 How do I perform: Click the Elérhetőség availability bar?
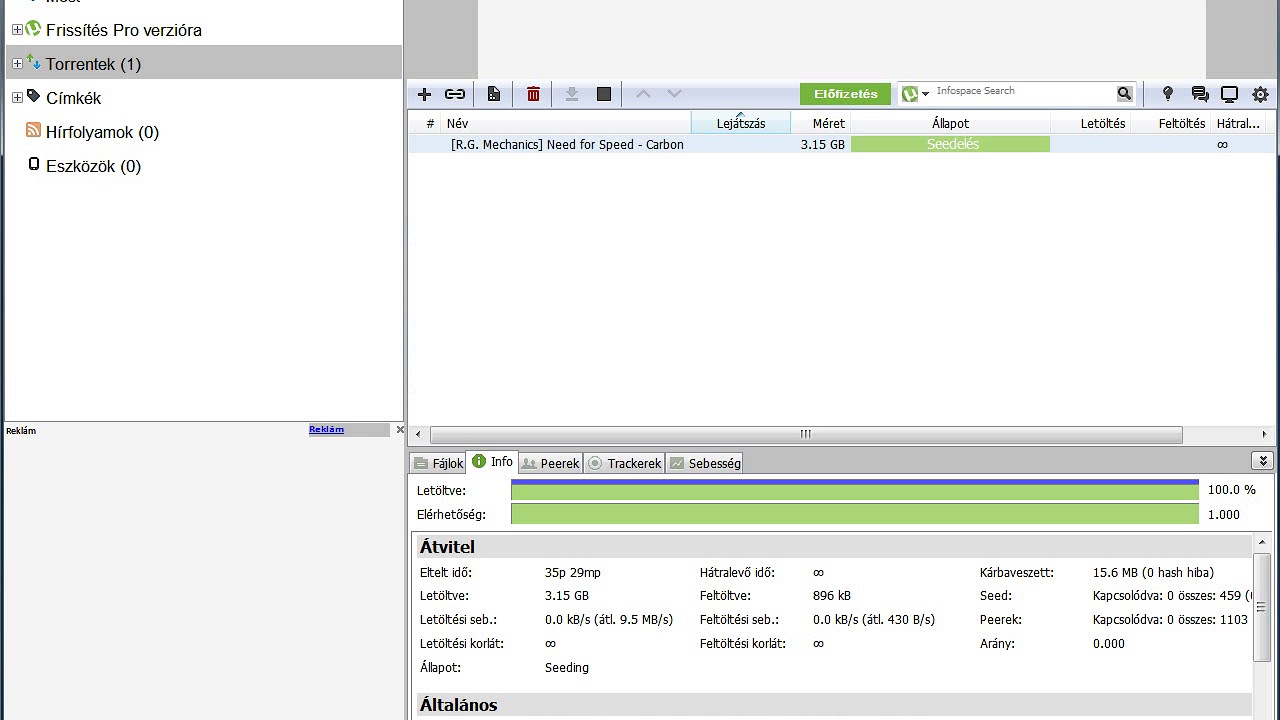855,514
